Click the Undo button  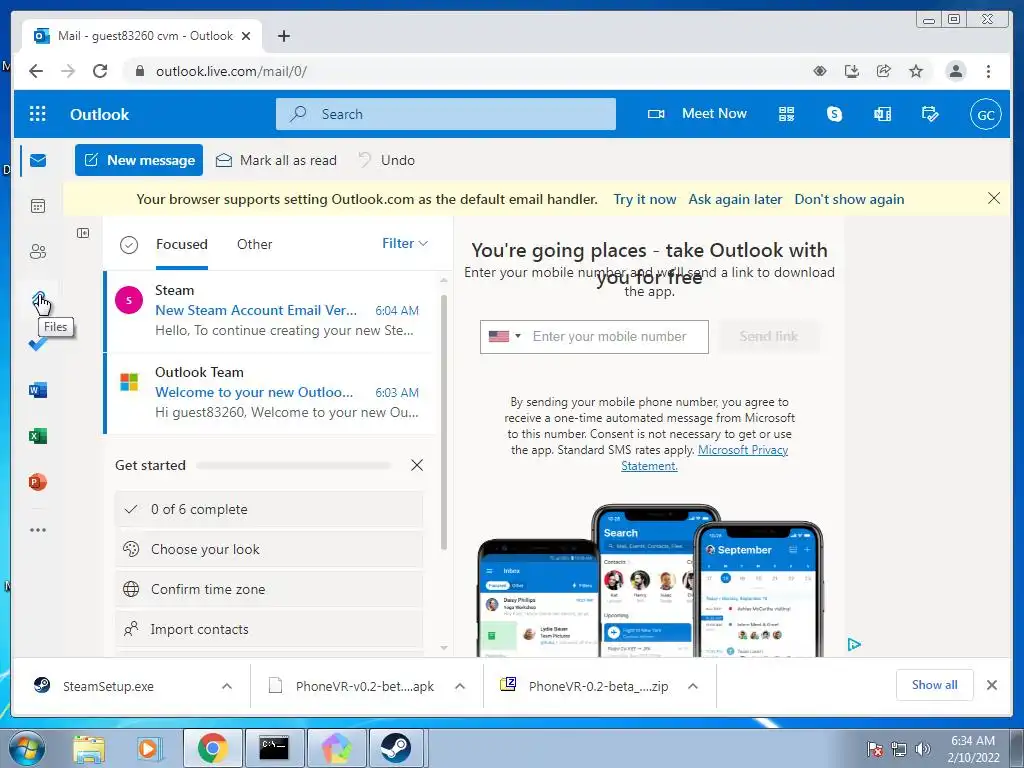tap(387, 161)
